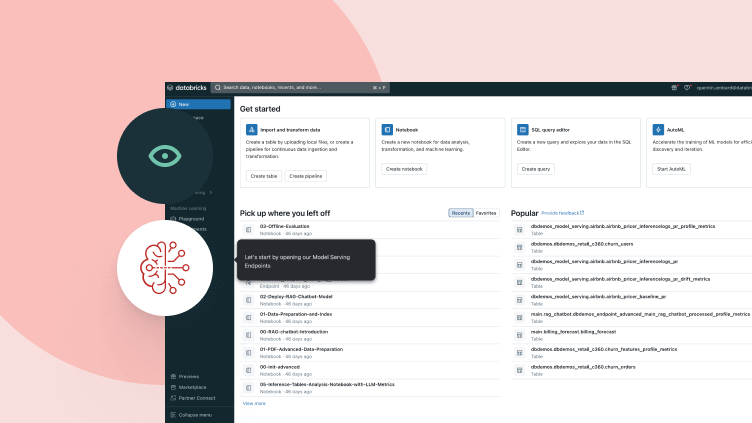Open the Provide feedback link

point(563,213)
